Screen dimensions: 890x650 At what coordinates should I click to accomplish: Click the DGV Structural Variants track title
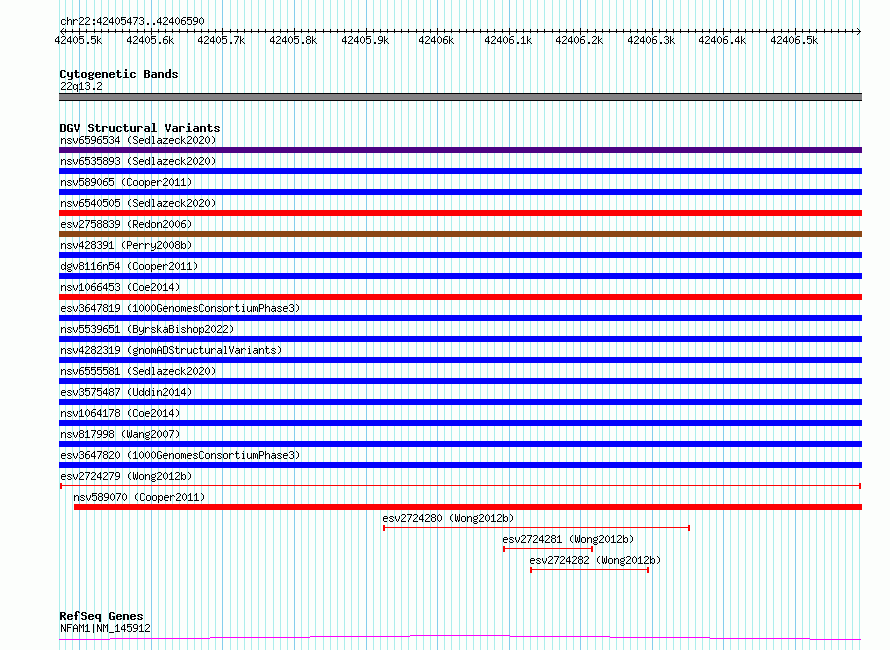(x=140, y=128)
